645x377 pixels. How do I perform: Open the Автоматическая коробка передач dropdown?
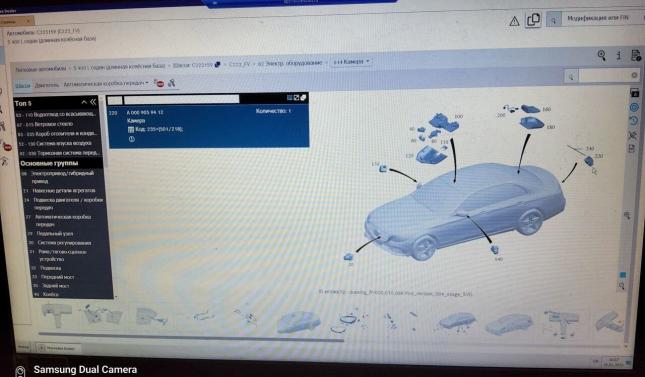(x=106, y=84)
